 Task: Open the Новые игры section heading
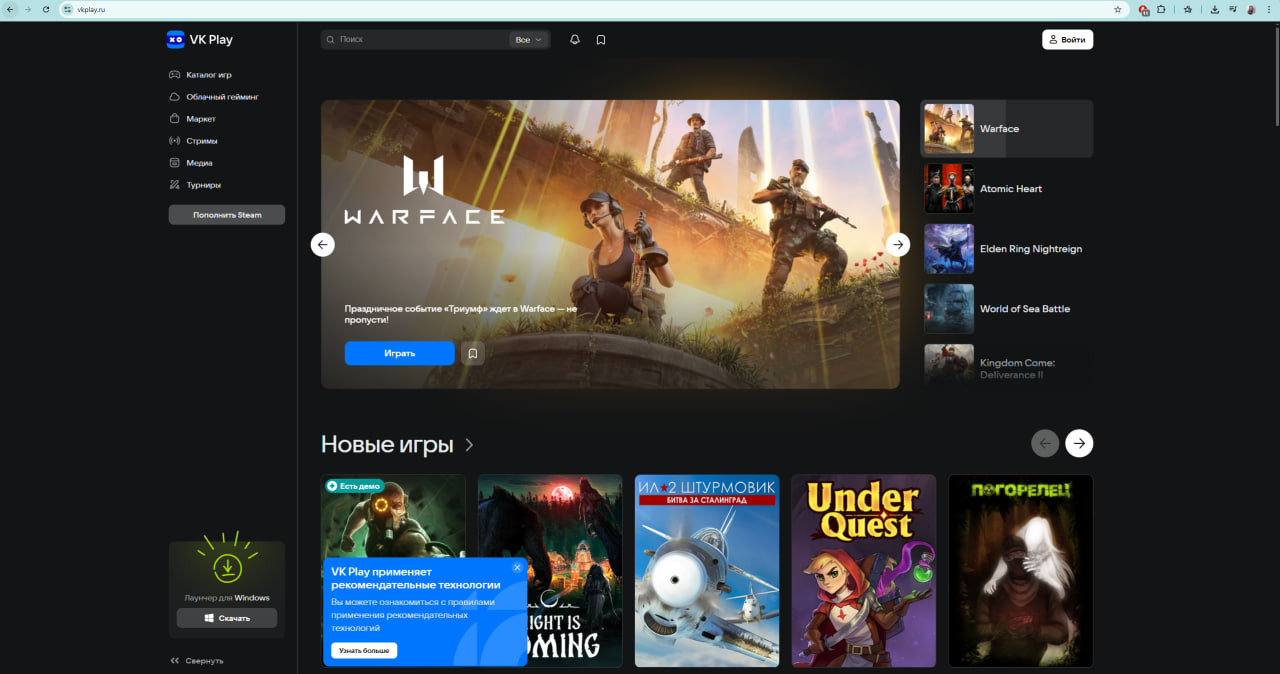pos(397,445)
